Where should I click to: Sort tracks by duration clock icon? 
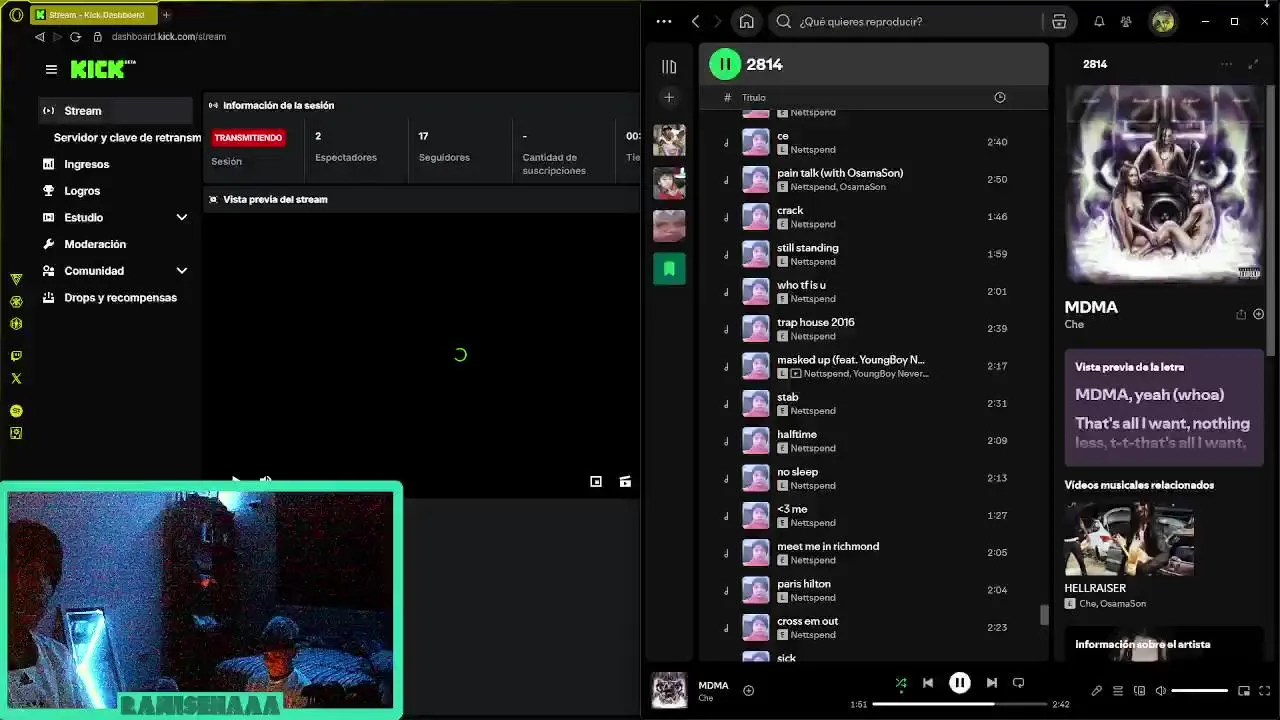(x=1000, y=97)
